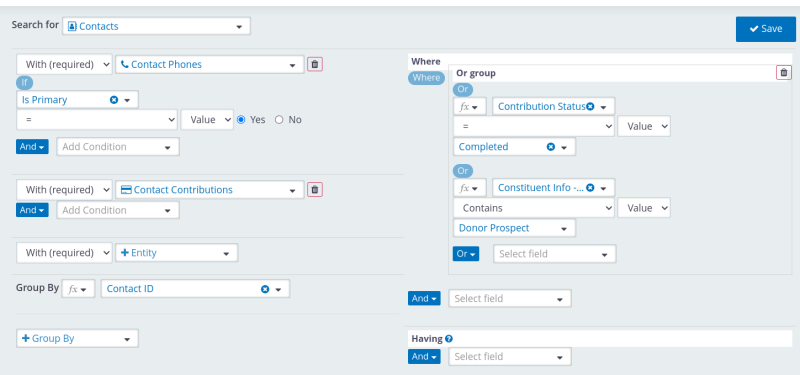Image resolution: width=800 pixels, height=375 pixels.
Task: Click the Having Select field input
Action: coord(510,357)
